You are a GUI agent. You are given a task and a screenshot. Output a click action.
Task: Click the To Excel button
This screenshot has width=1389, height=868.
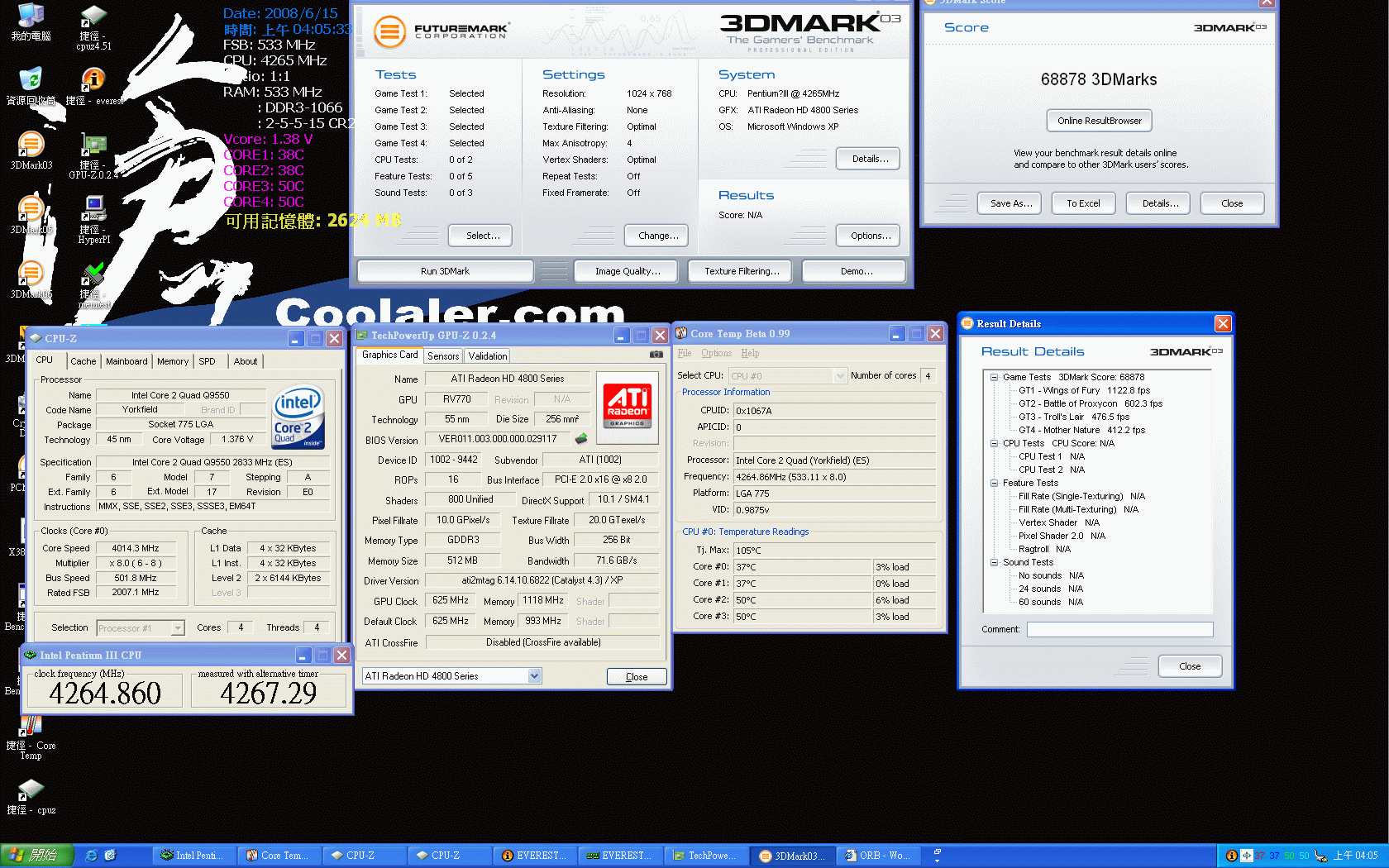[1083, 203]
